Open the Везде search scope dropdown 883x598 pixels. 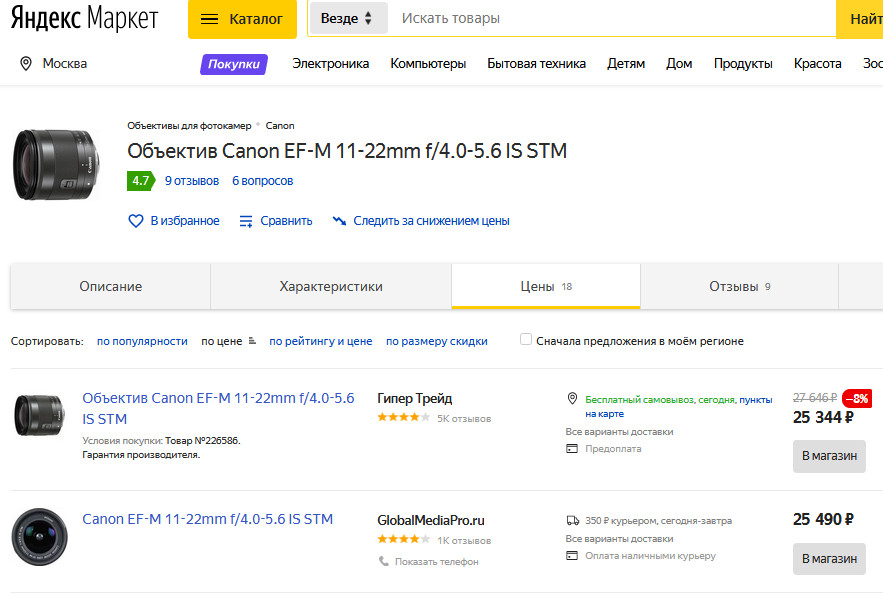349,18
